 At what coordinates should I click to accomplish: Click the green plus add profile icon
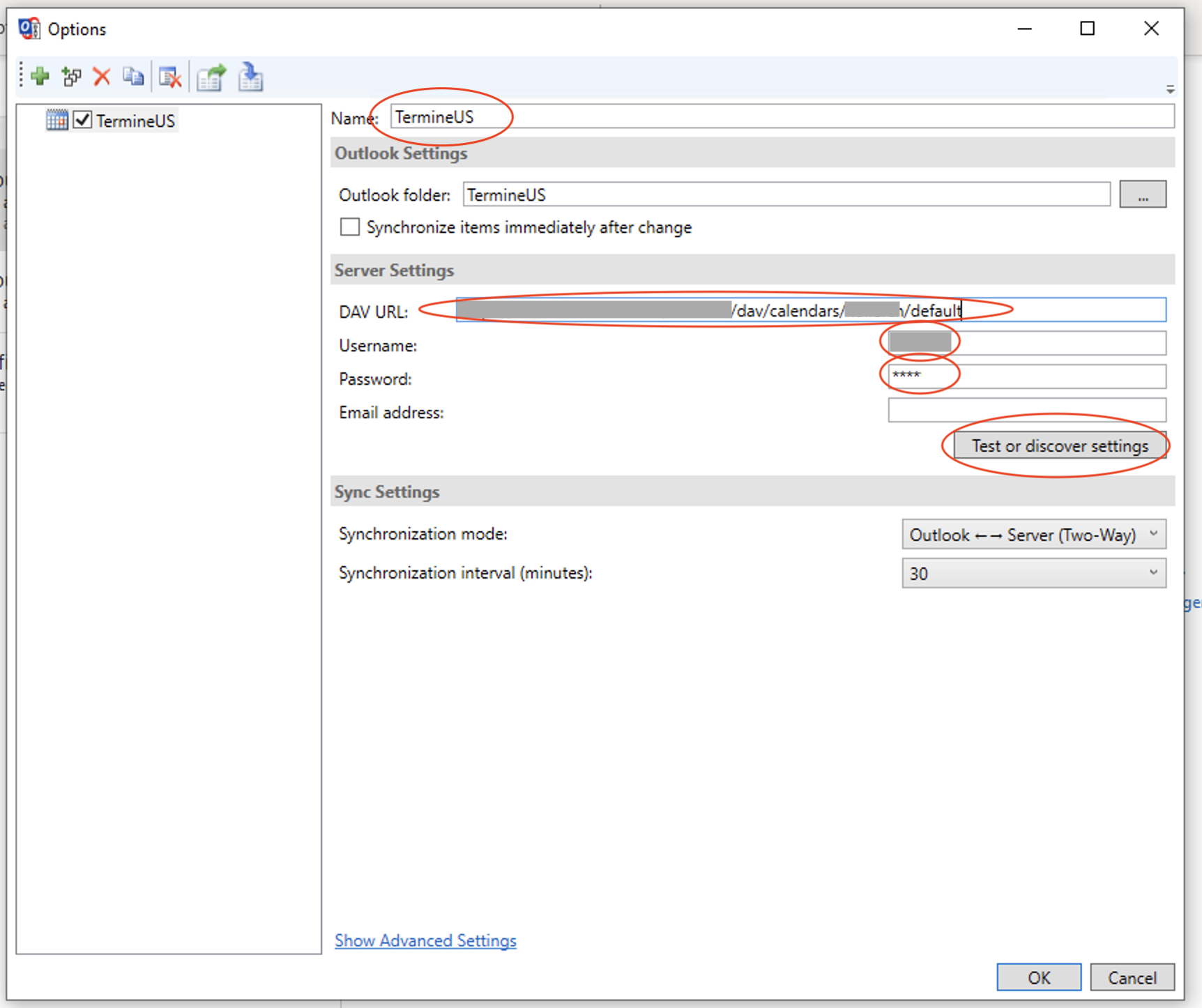[40, 76]
